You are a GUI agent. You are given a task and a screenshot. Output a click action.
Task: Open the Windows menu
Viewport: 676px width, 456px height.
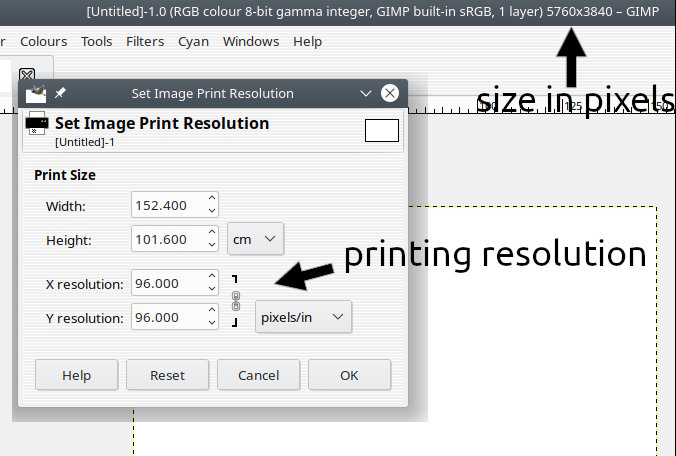pos(251,41)
